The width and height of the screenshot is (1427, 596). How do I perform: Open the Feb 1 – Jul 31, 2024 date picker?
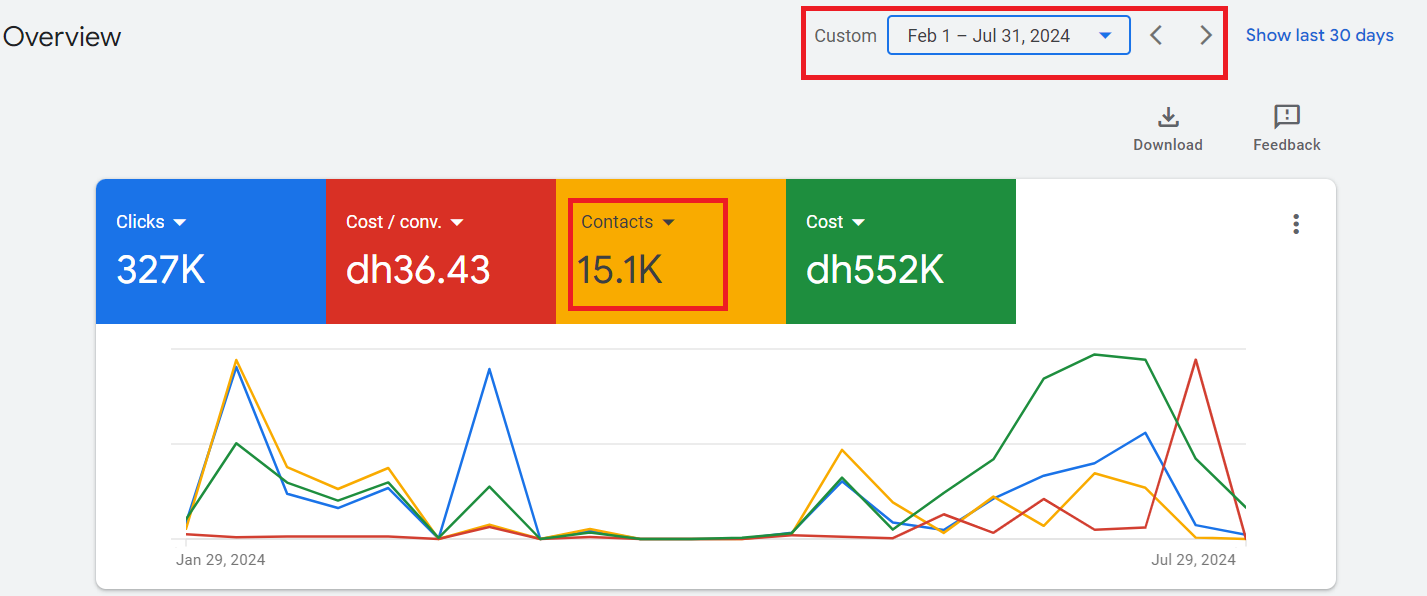coord(1009,35)
